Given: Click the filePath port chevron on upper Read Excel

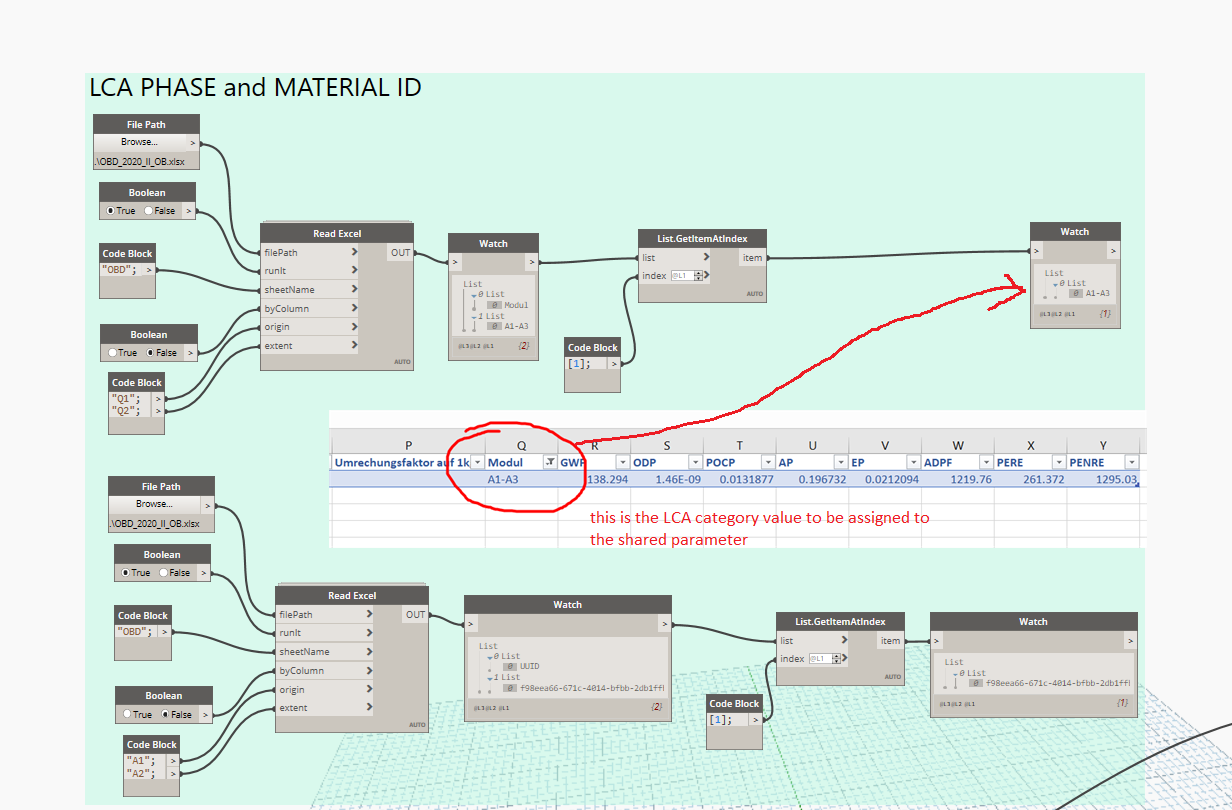Looking at the screenshot, I should click(355, 252).
